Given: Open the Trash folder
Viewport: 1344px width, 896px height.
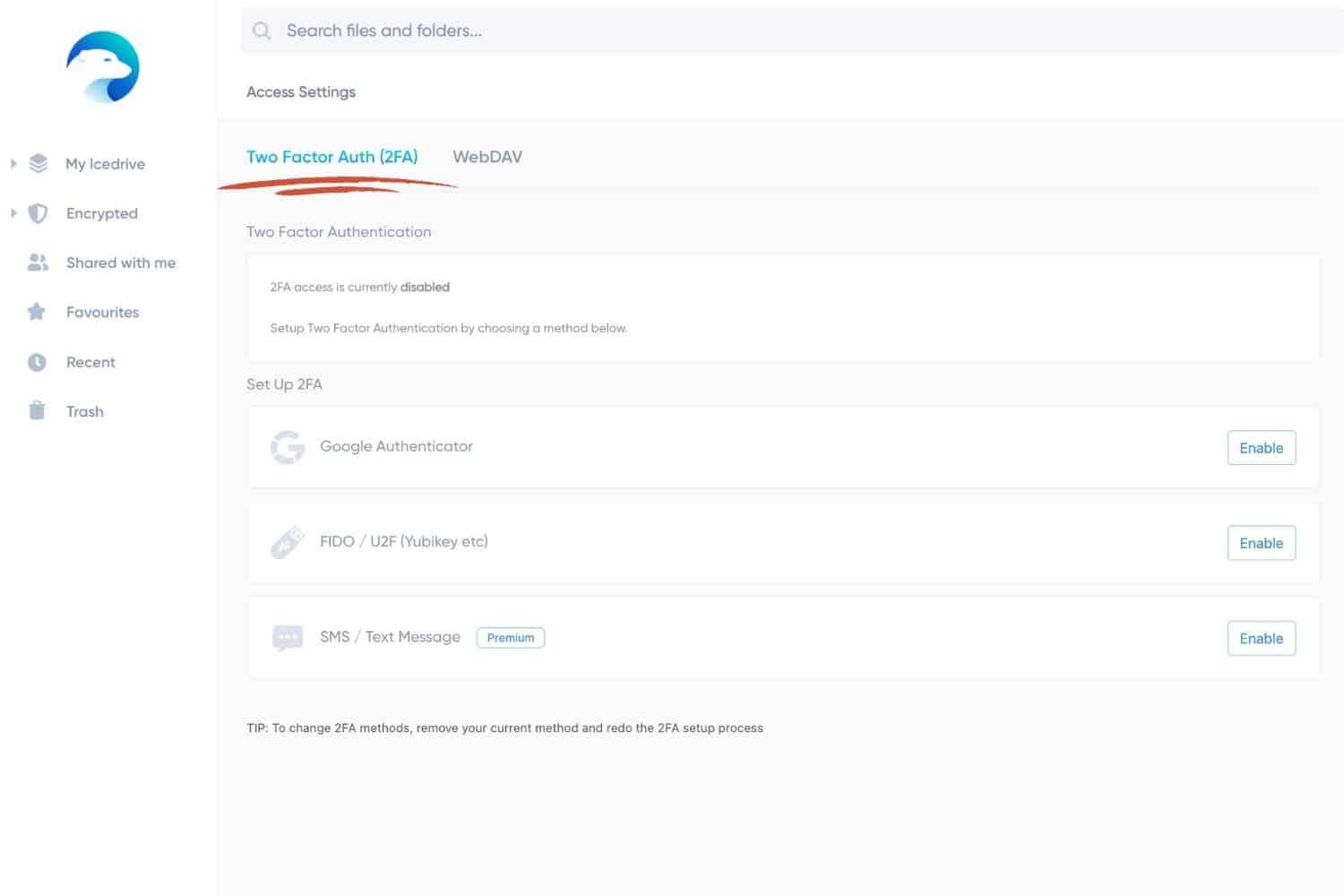Looking at the screenshot, I should click(x=85, y=411).
